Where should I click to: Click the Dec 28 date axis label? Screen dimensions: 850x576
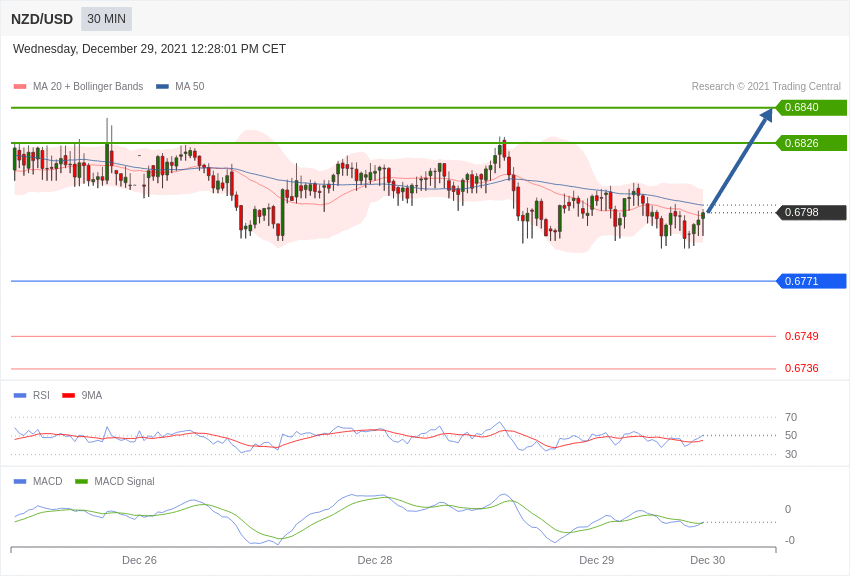[x=375, y=560]
